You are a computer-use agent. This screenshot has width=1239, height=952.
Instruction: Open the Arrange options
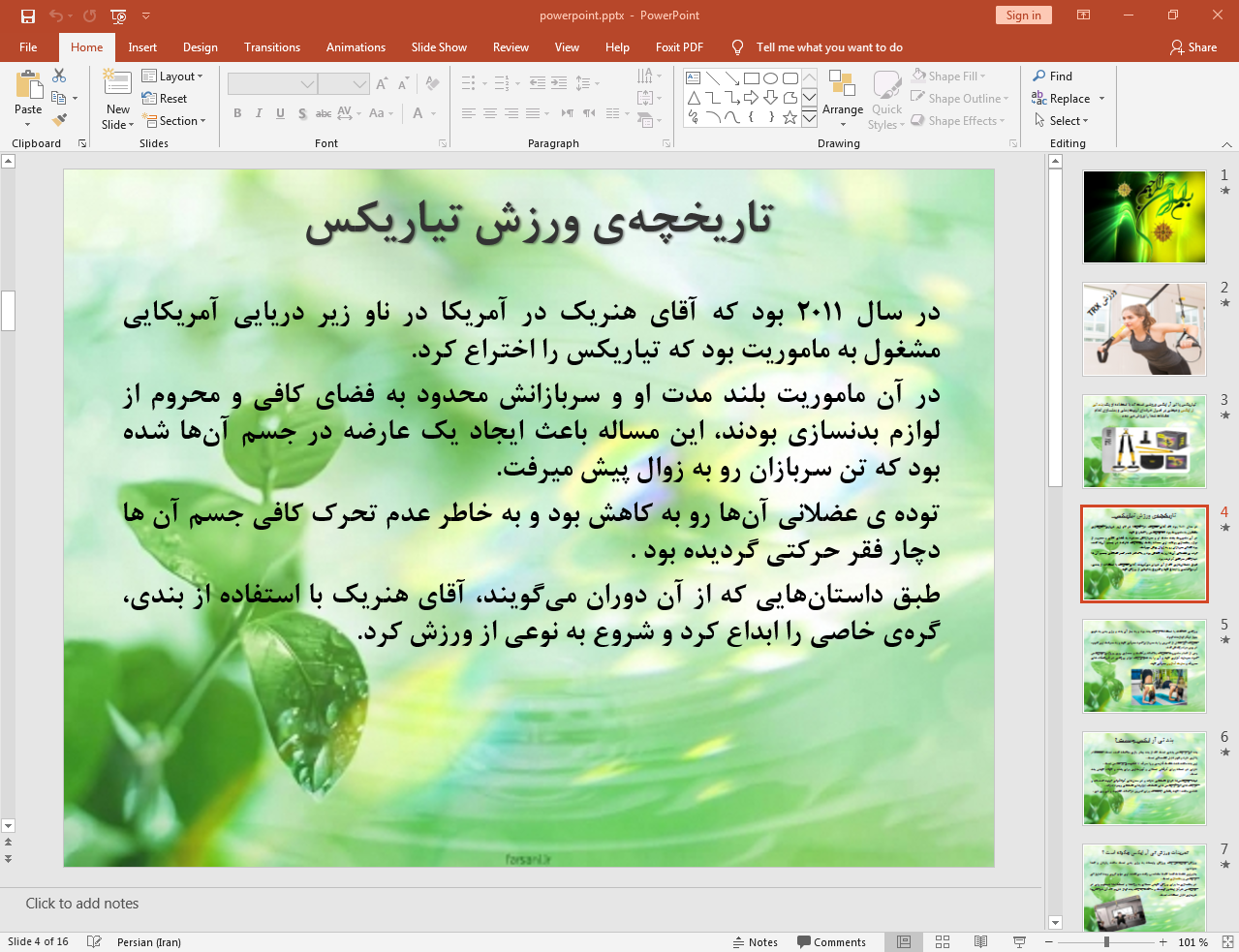click(x=842, y=97)
